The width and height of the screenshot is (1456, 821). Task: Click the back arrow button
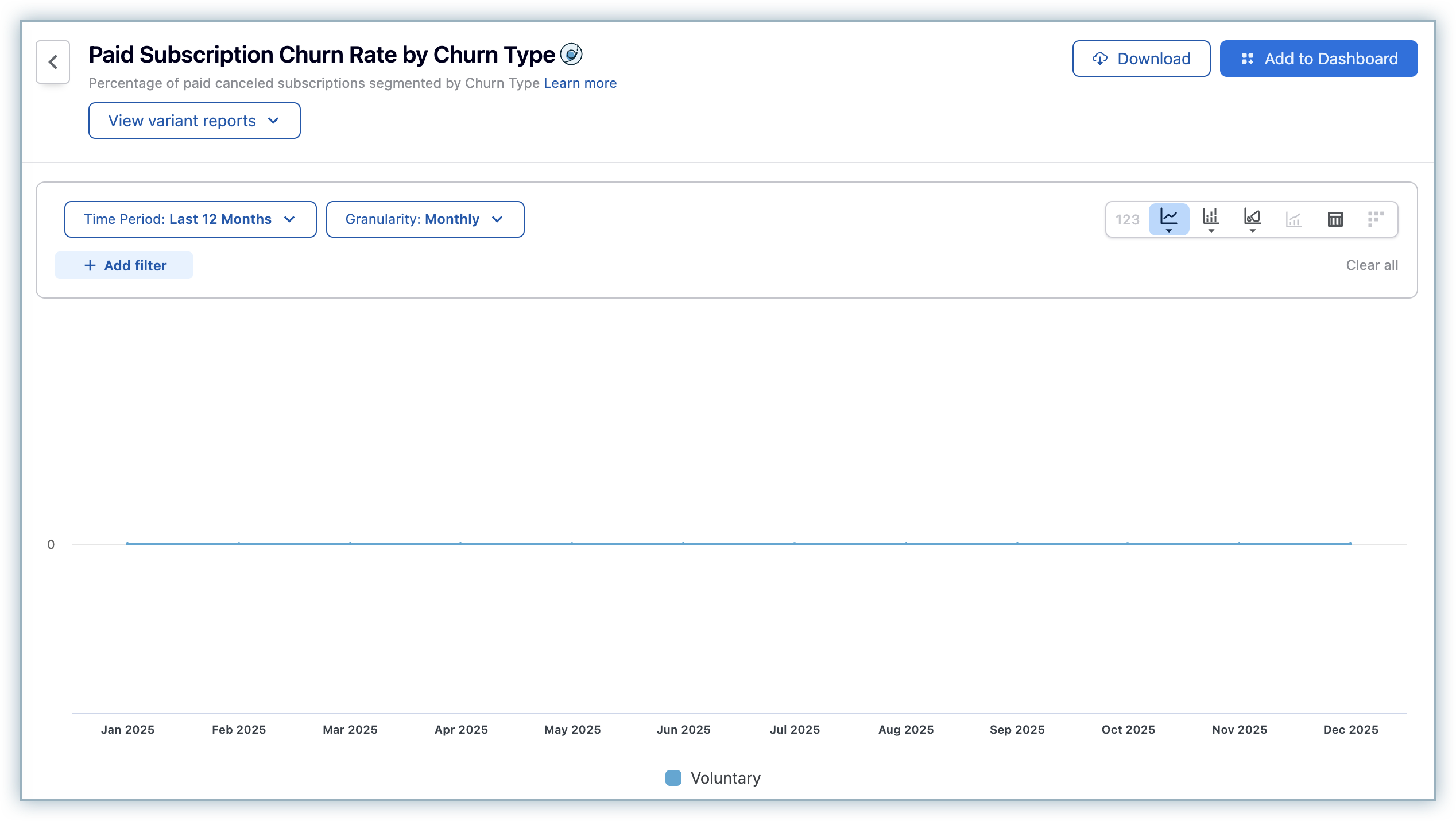point(53,62)
